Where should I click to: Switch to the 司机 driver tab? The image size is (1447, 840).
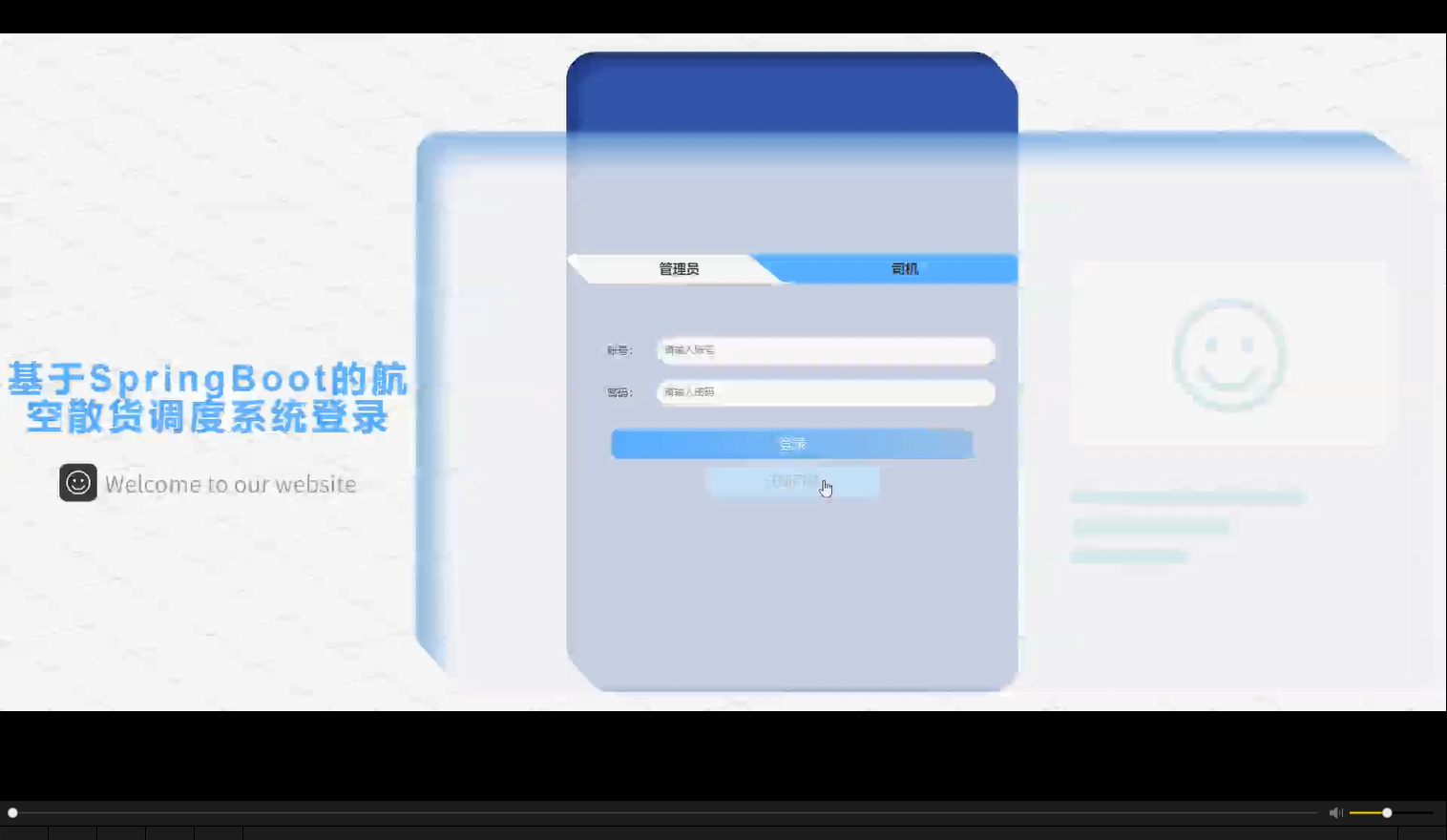[x=903, y=268]
